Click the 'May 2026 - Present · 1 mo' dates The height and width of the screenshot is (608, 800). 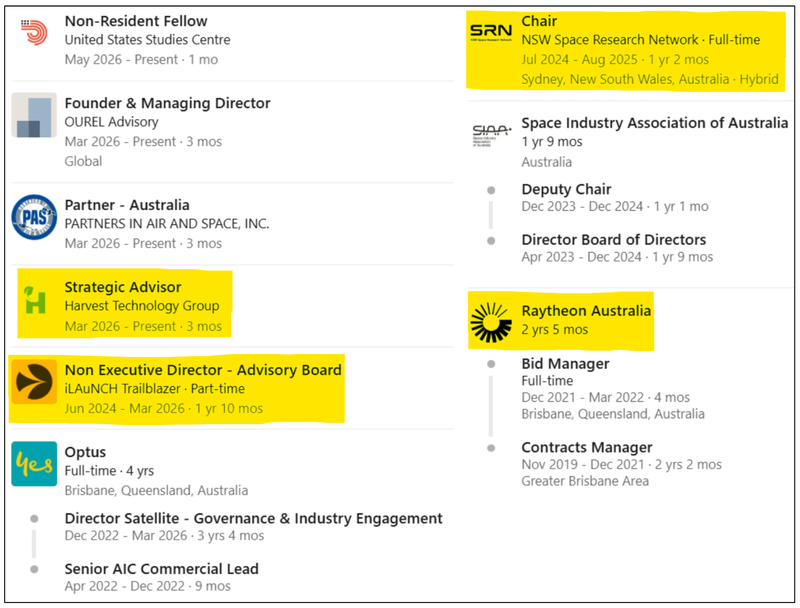click(141, 60)
